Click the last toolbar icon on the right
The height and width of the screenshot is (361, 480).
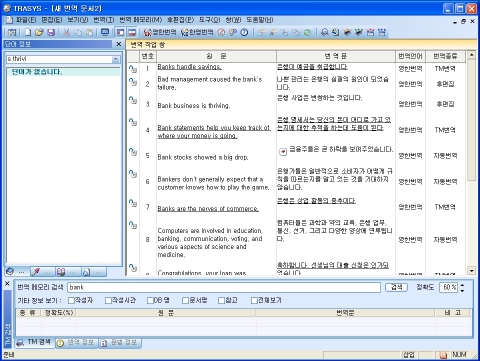382,32
